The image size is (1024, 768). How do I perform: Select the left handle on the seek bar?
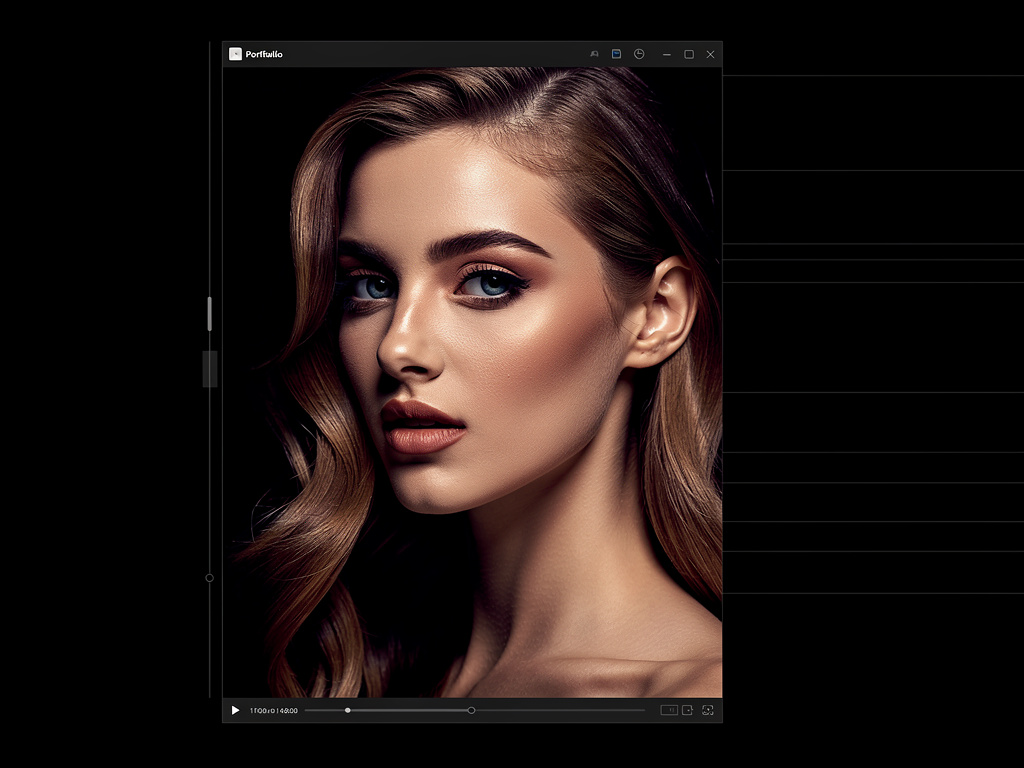347,710
